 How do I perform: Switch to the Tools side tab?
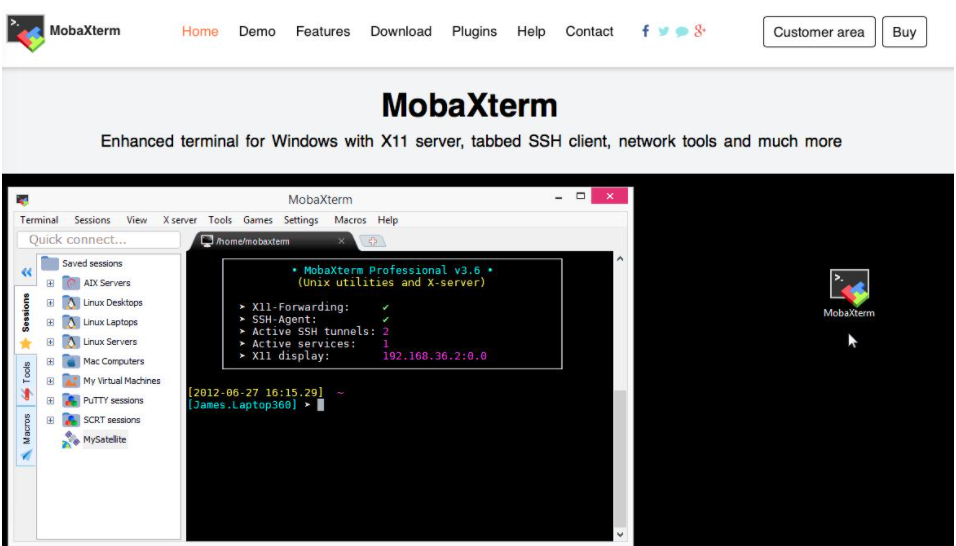click(x=26, y=380)
